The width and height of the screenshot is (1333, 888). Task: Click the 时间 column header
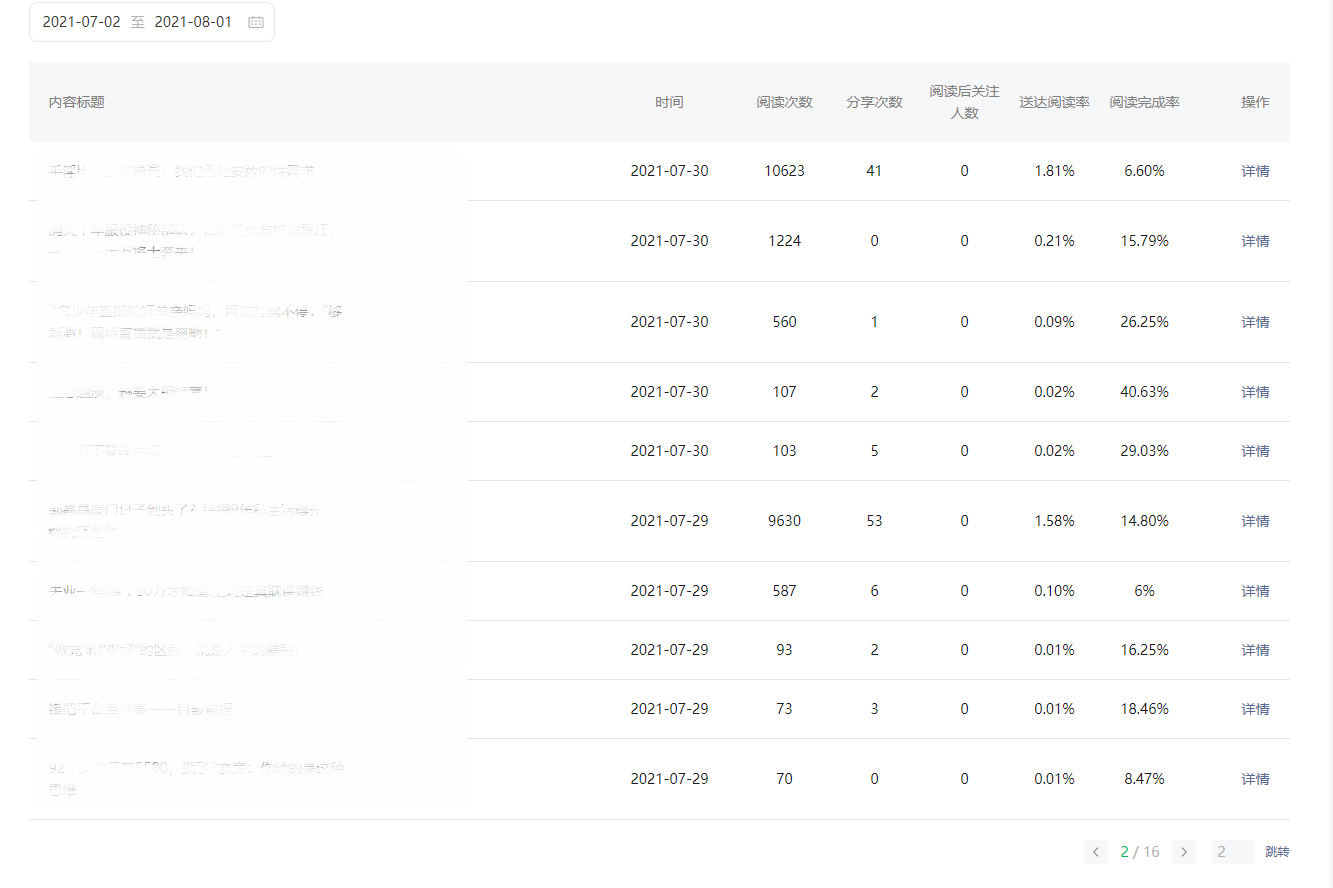click(669, 102)
